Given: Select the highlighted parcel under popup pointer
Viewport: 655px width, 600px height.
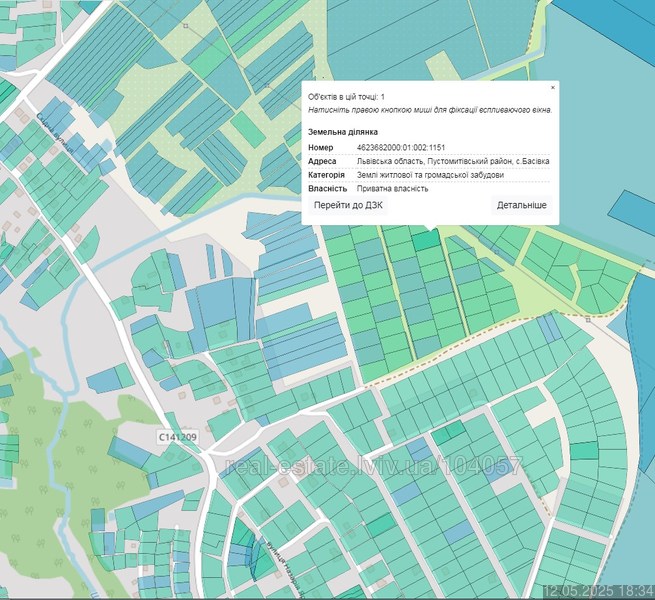Looking at the screenshot, I should 427,241.
